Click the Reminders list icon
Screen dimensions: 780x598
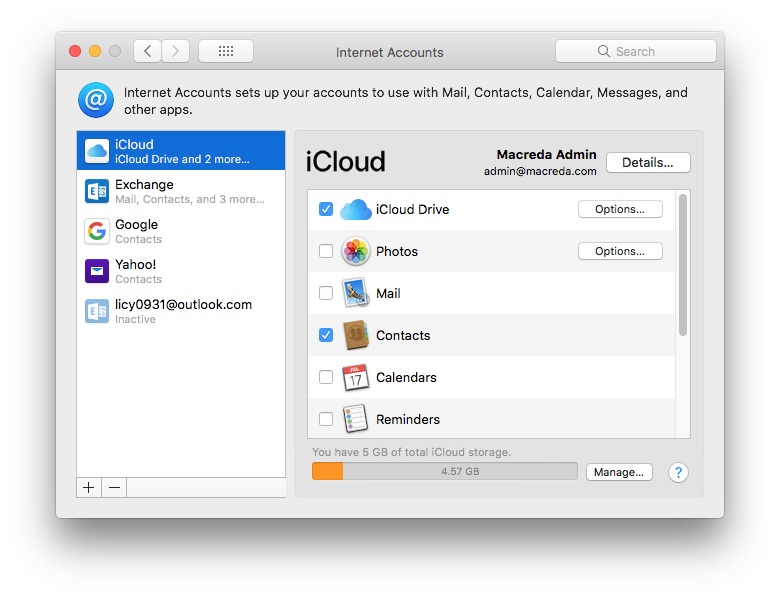pos(355,419)
